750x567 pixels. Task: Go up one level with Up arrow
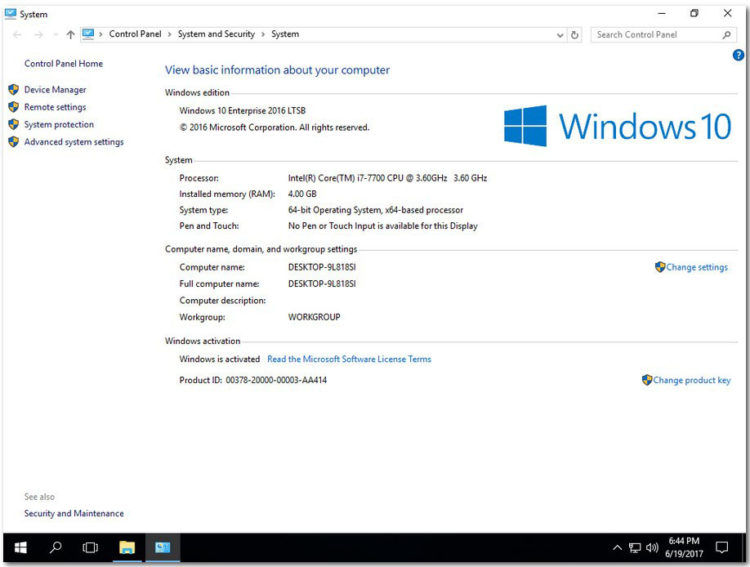(x=70, y=34)
